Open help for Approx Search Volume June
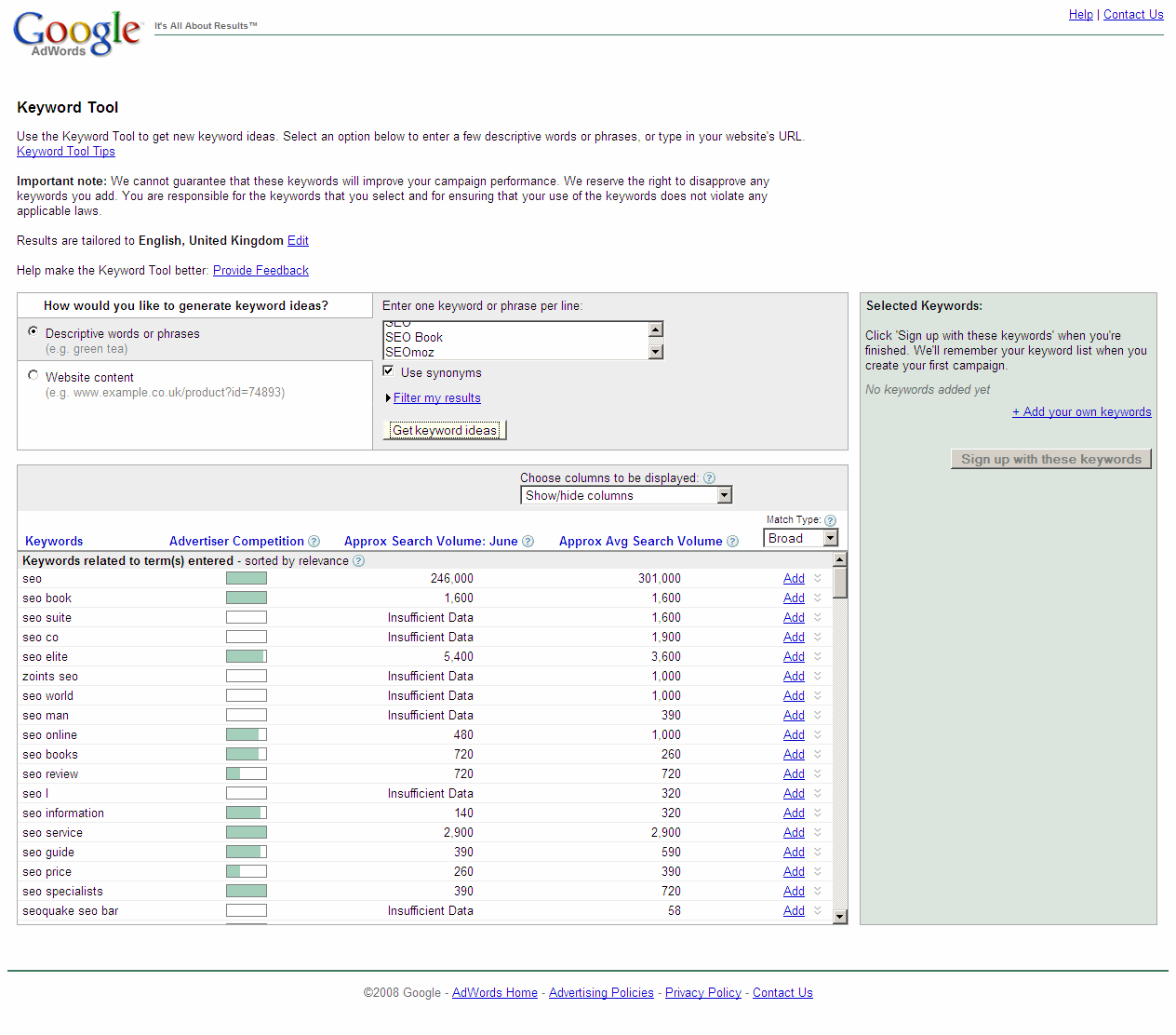Screen dimensions: 1176x1035 click(528, 541)
